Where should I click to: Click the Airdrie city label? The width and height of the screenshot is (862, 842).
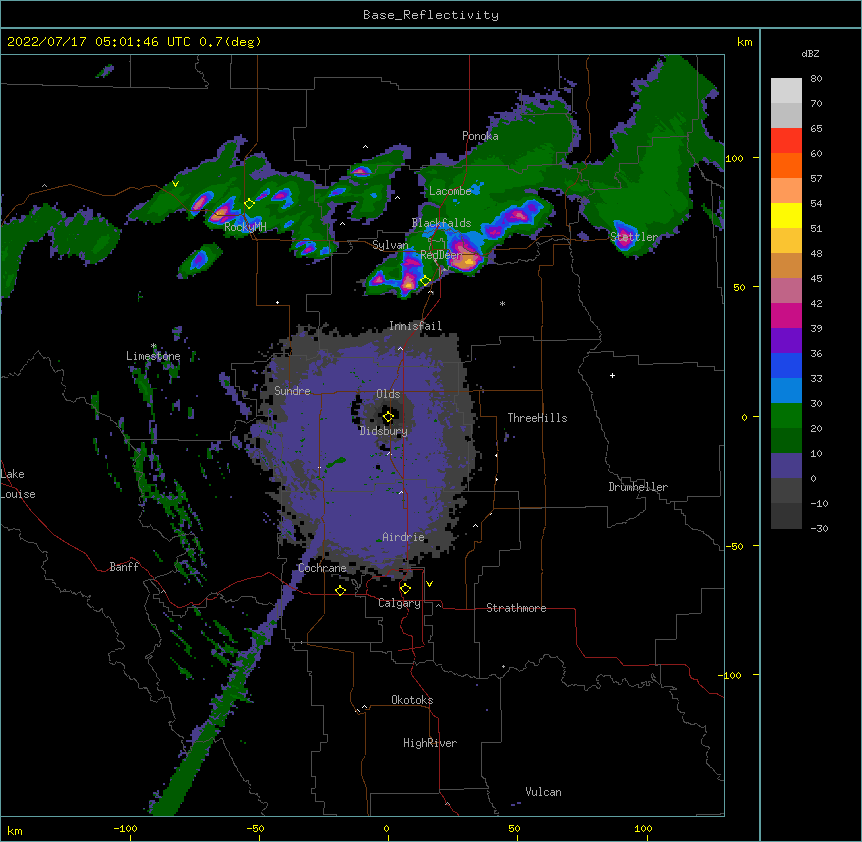click(x=403, y=537)
